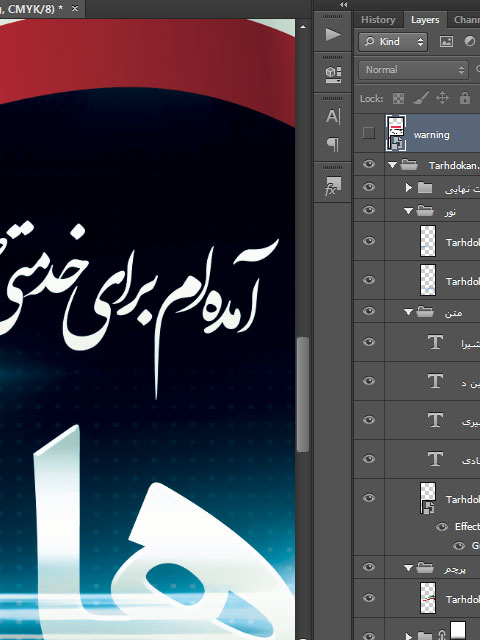
Task: Toggle eye of the 'G' layer effect
Action: coord(459,546)
